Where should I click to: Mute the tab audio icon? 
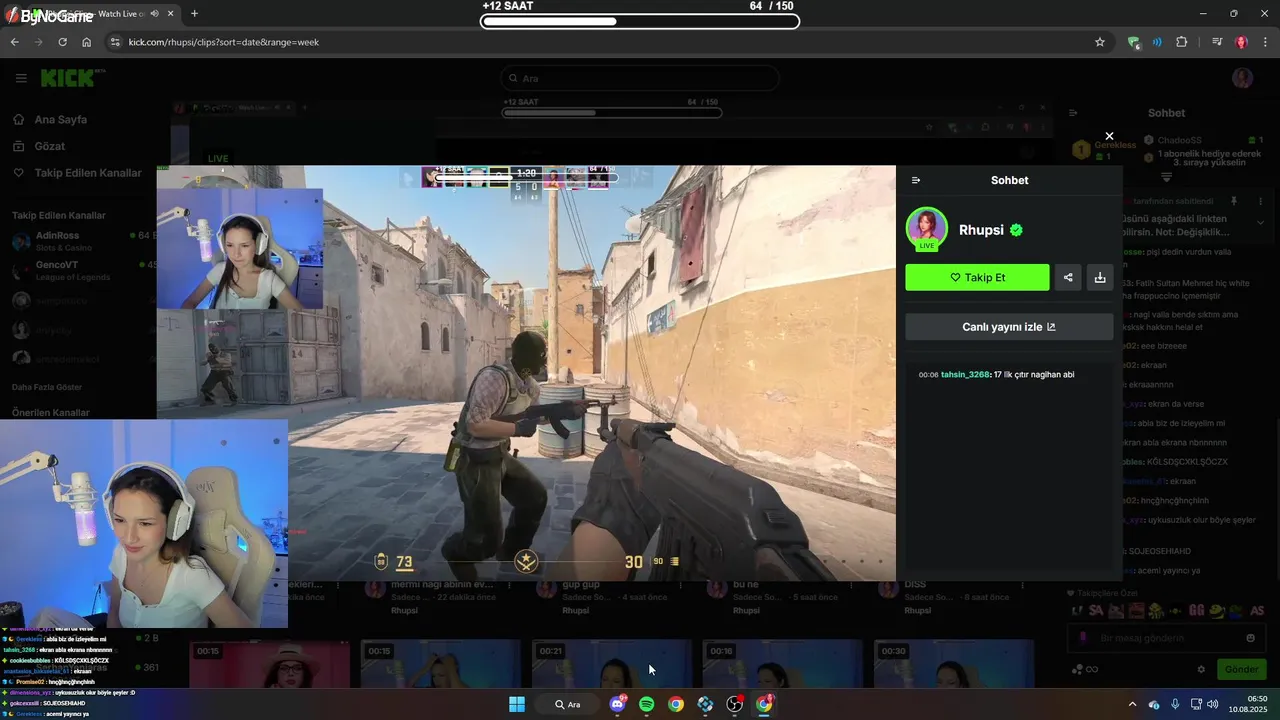pos(154,14)
